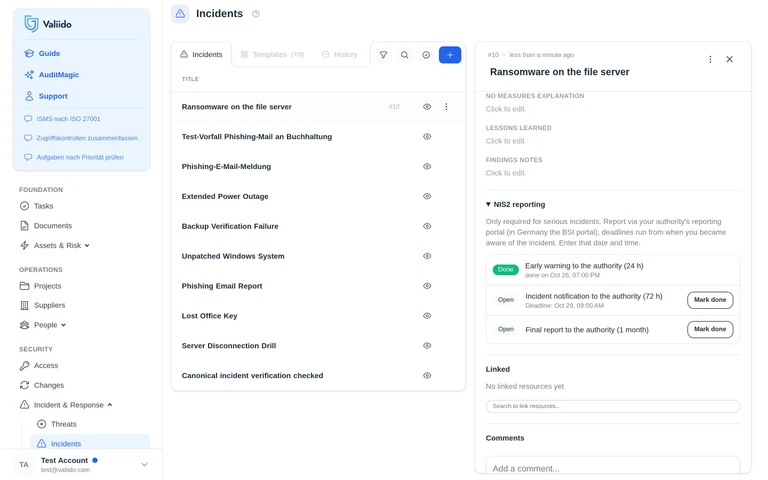Viewport: 768px width, 480px height.
Task: Click the green Done status badge
Action: coord(505,269)
